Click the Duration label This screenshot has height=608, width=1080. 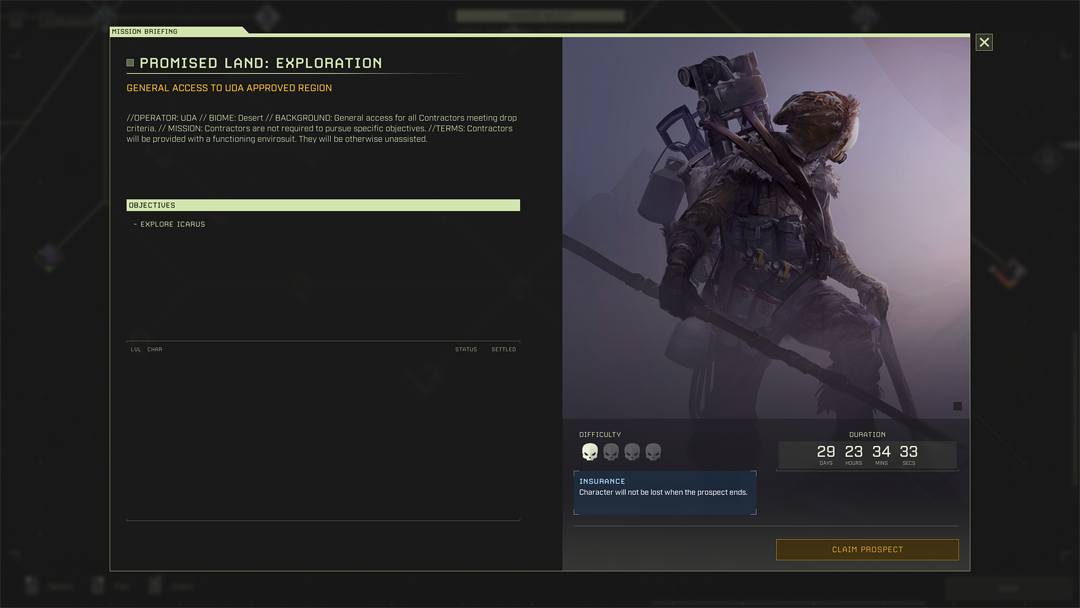tap(867, 434)
